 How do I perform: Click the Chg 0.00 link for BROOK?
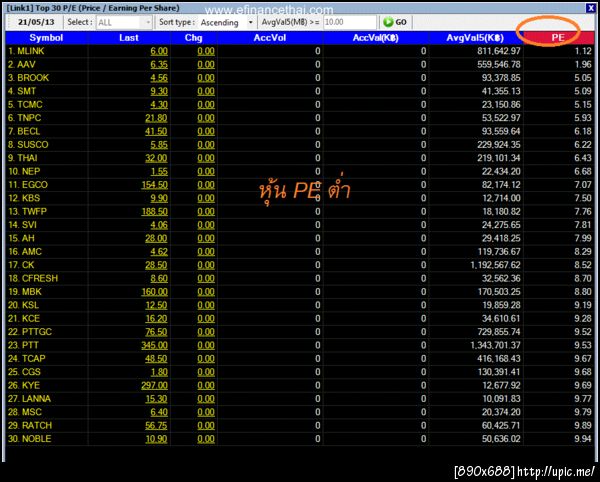(206, 78)
